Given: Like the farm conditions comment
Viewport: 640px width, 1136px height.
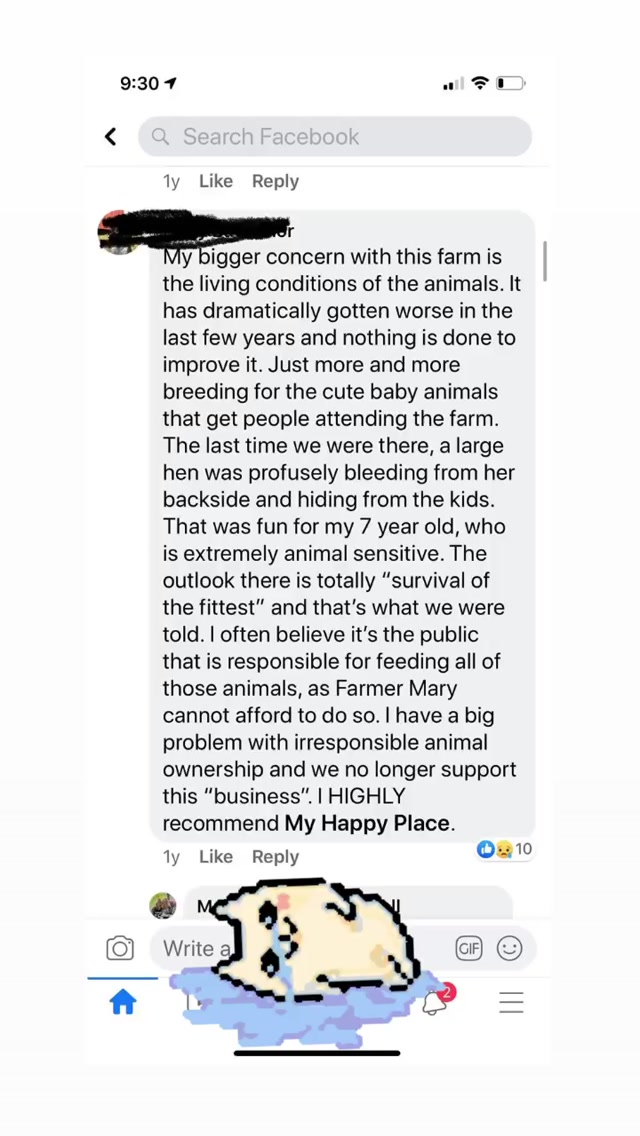Looking at the screenshot, I should pos(216,857).
